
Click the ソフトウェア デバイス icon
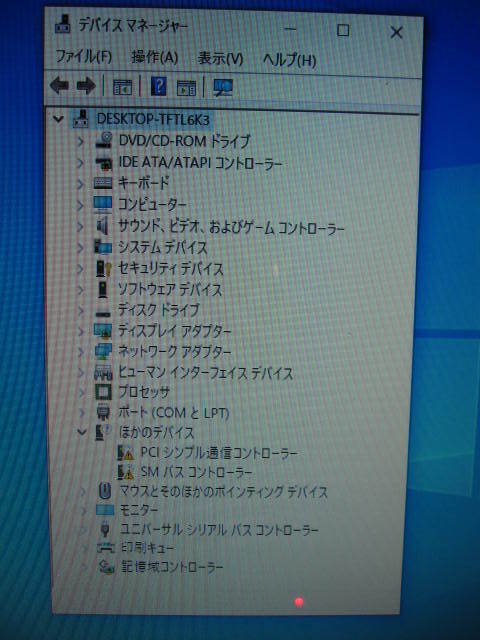[102, 289]
